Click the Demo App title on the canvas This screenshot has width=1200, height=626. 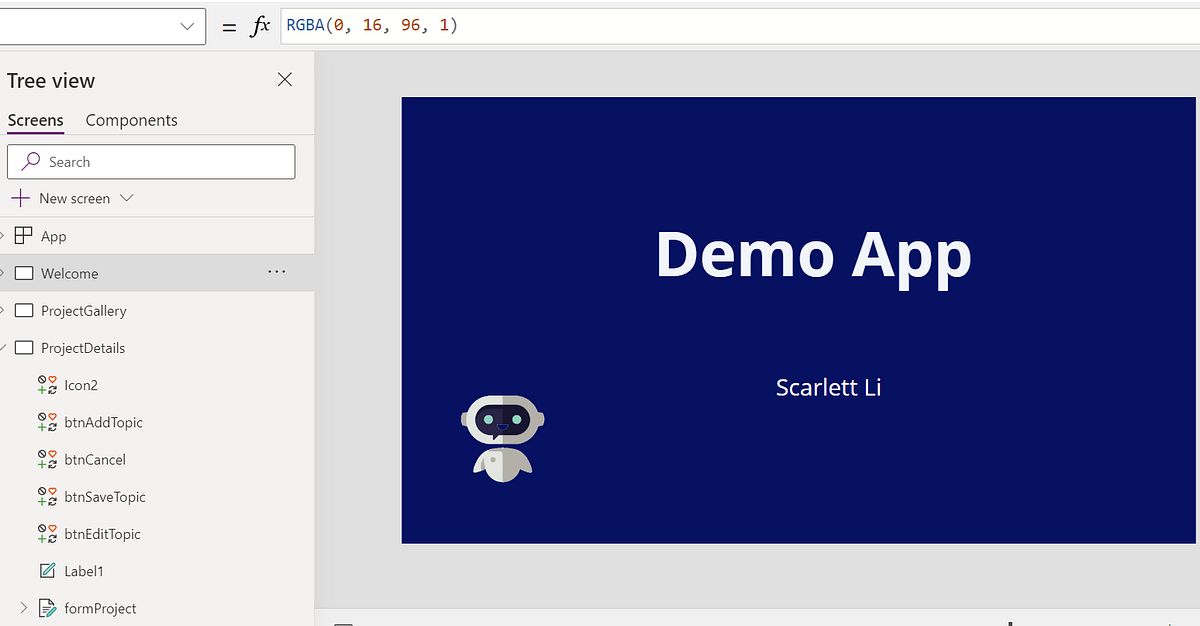point(813,255)
